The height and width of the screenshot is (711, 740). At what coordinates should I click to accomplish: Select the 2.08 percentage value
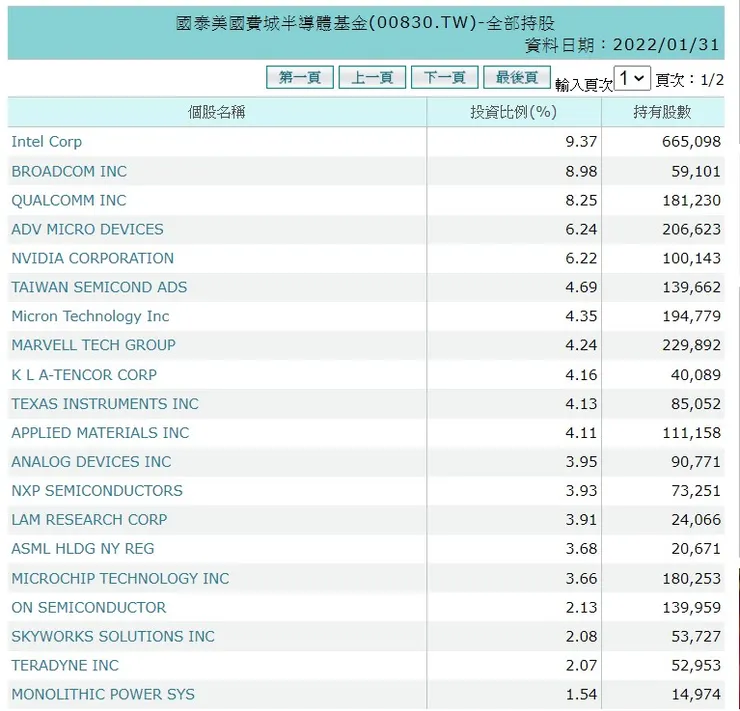[x=581, y=636]
